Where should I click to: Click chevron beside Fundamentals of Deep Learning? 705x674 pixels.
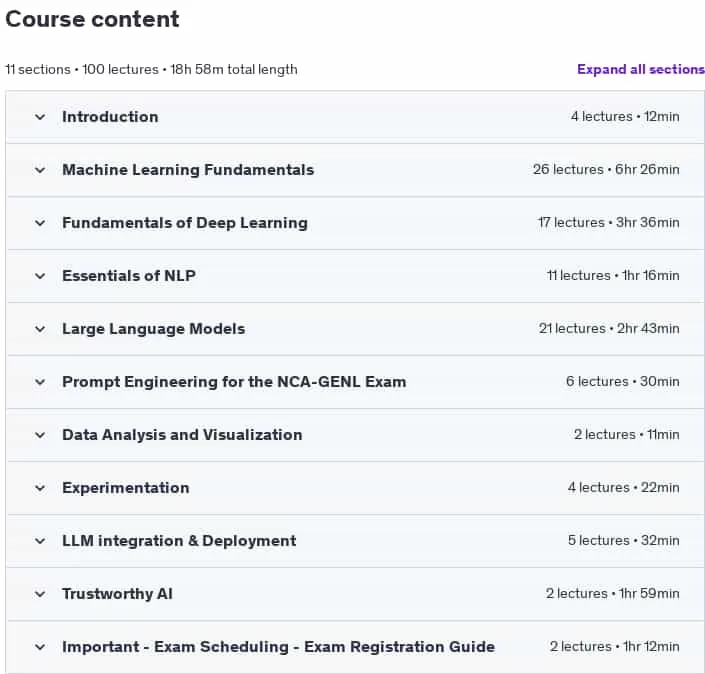tap(40, 223)
